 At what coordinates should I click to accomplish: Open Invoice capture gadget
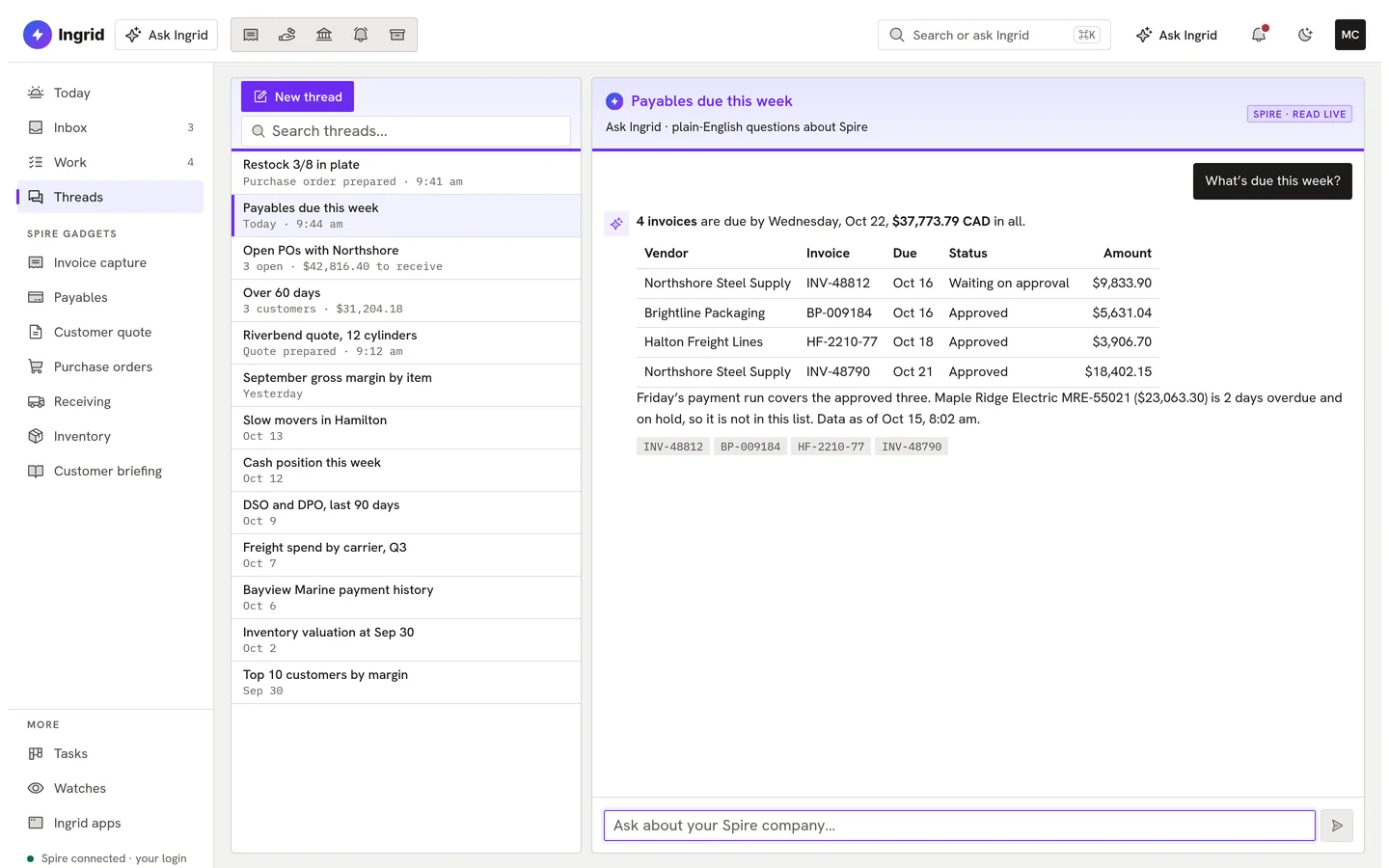point(110,262)
